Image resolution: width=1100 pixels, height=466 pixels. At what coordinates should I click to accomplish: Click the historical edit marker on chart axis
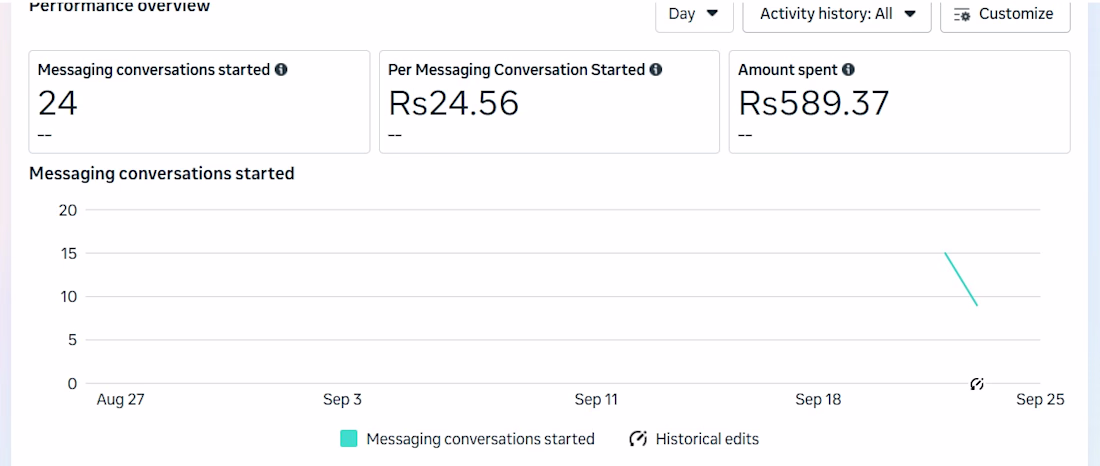pos(977,384)
